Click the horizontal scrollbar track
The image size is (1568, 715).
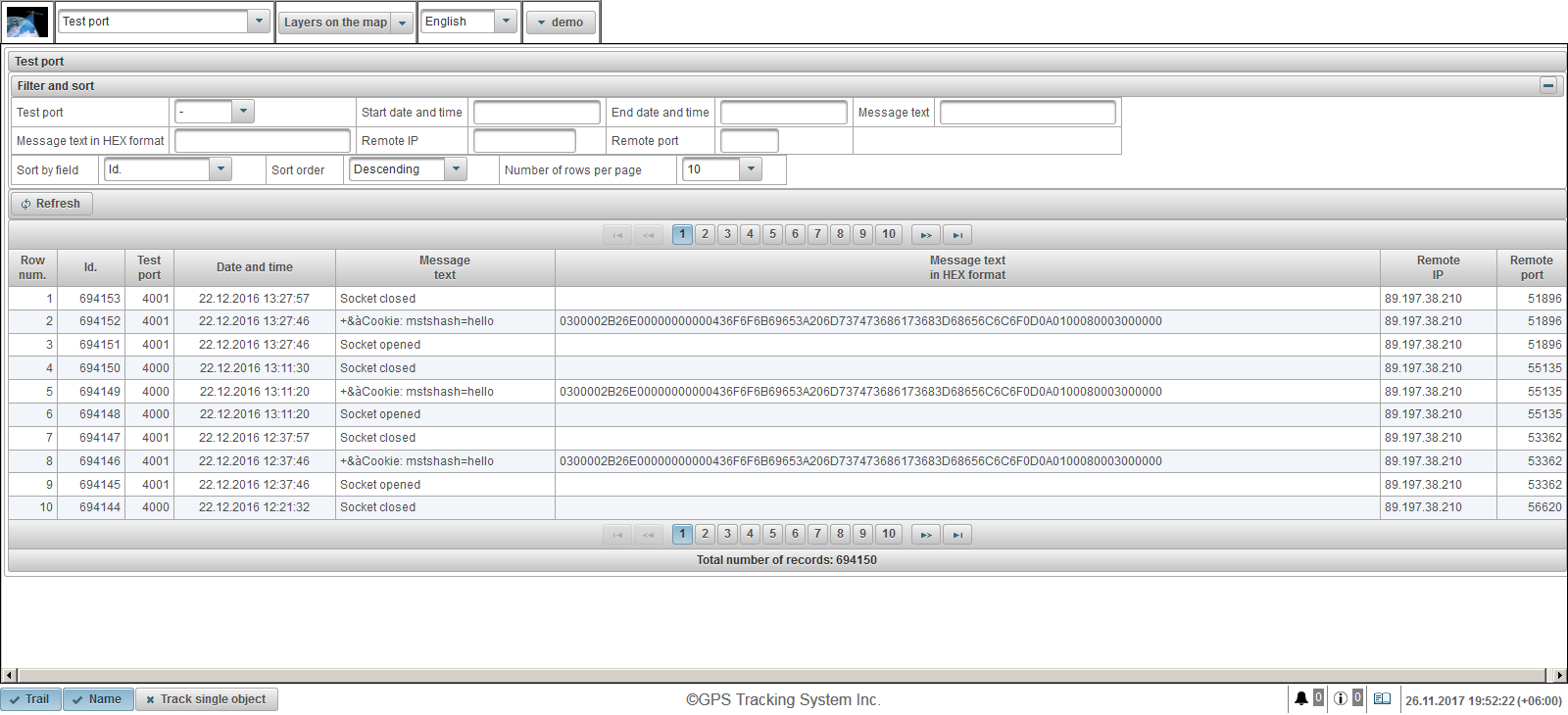(784, 675)
